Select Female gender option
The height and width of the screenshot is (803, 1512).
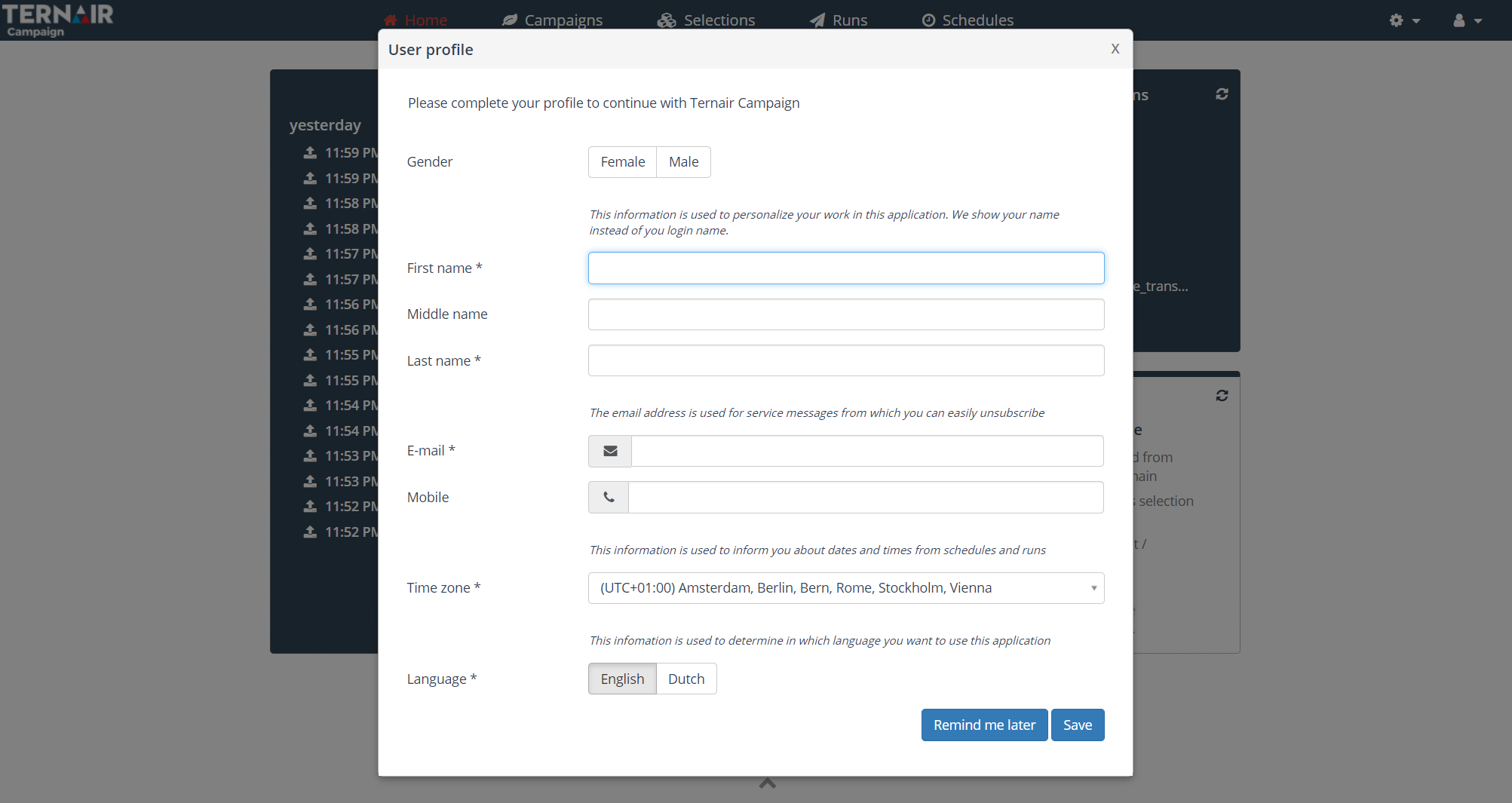point(622,162)
